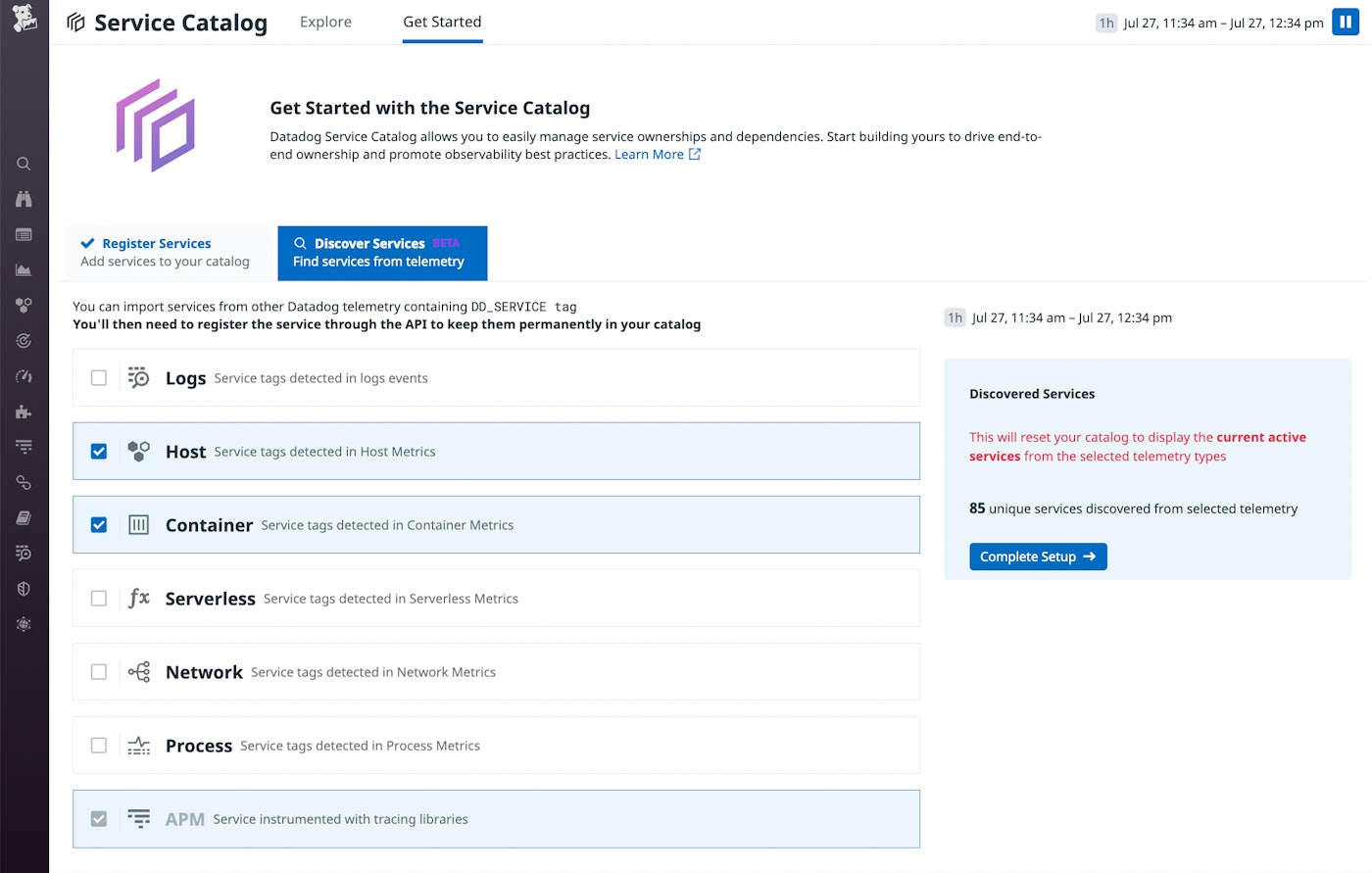Open the Events list icon in sidebar
Screen dimensions: 1372x873
pyautogui.click(x=24, y=234)
